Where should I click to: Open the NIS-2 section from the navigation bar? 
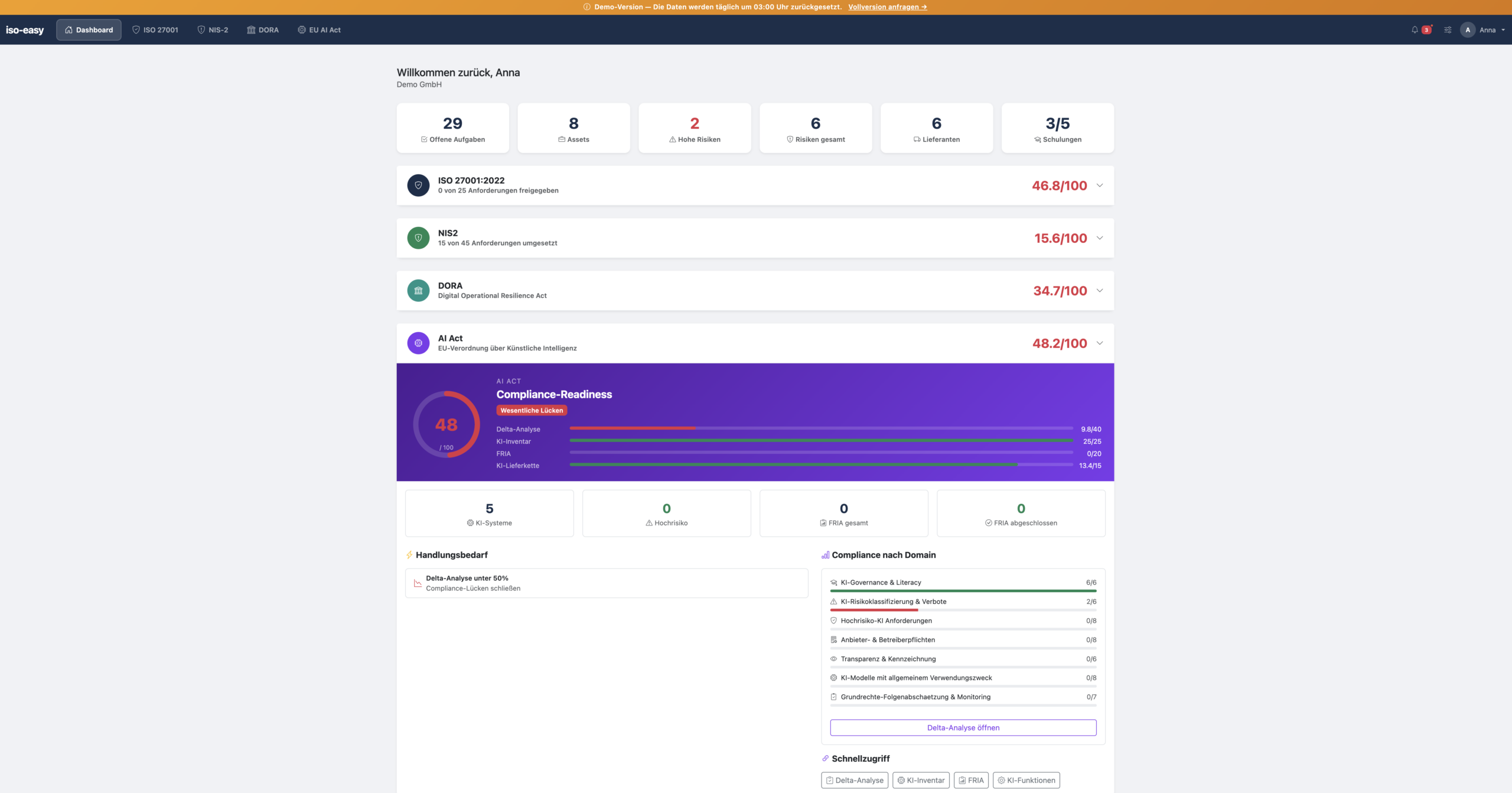[x=212, y=30]
